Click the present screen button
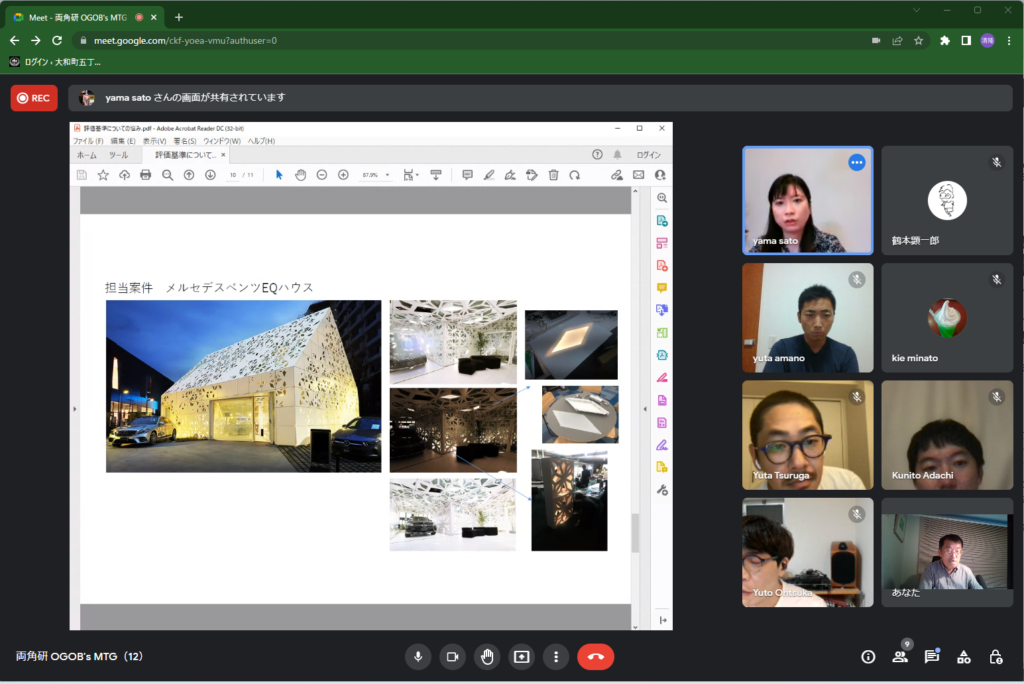Screen dimensions: 1024x684 [521, 657]
